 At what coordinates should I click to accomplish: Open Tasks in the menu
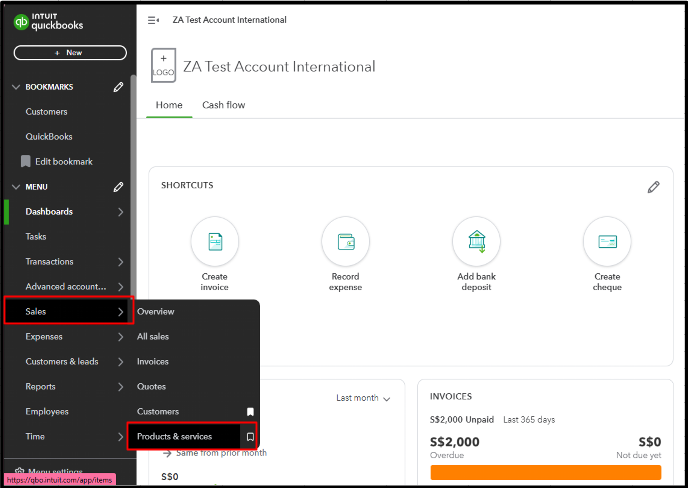tap(36, 237)
